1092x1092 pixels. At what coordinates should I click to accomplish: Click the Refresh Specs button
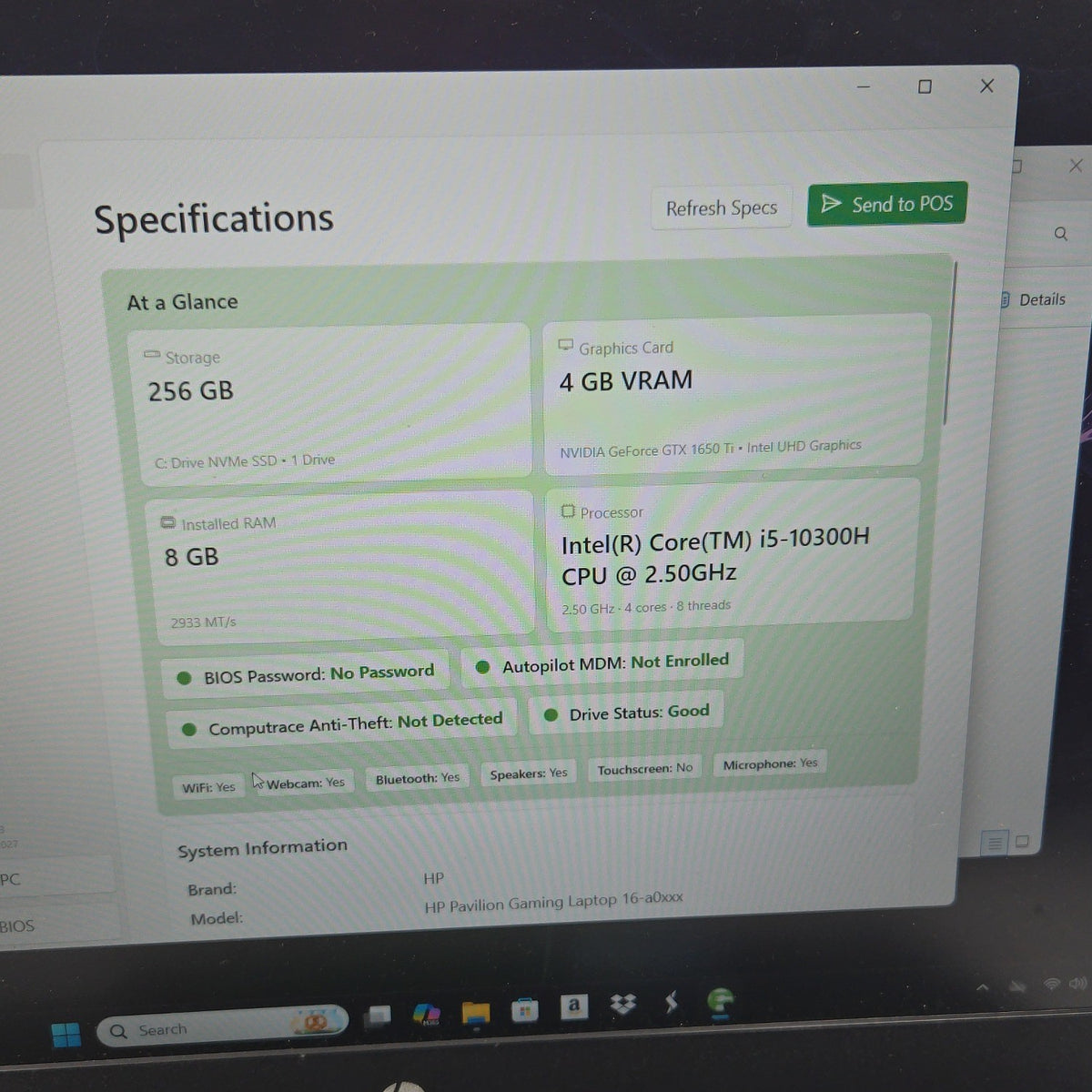click(722, 208)
